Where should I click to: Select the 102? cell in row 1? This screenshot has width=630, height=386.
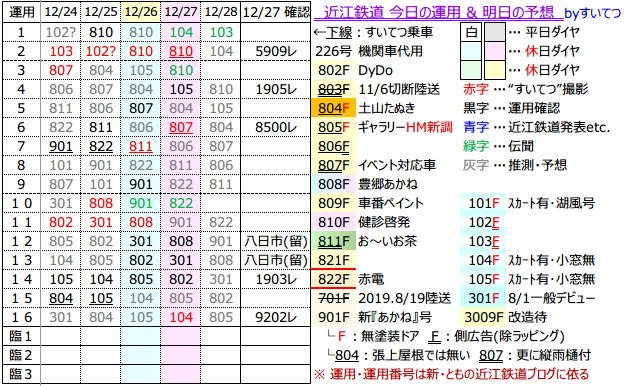tap(60, 32)
